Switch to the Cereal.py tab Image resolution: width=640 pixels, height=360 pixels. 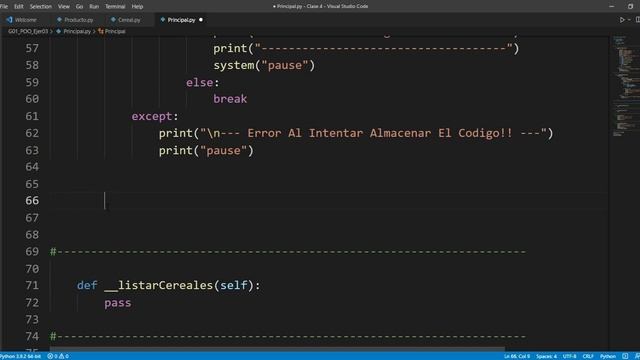coord(127,20)
